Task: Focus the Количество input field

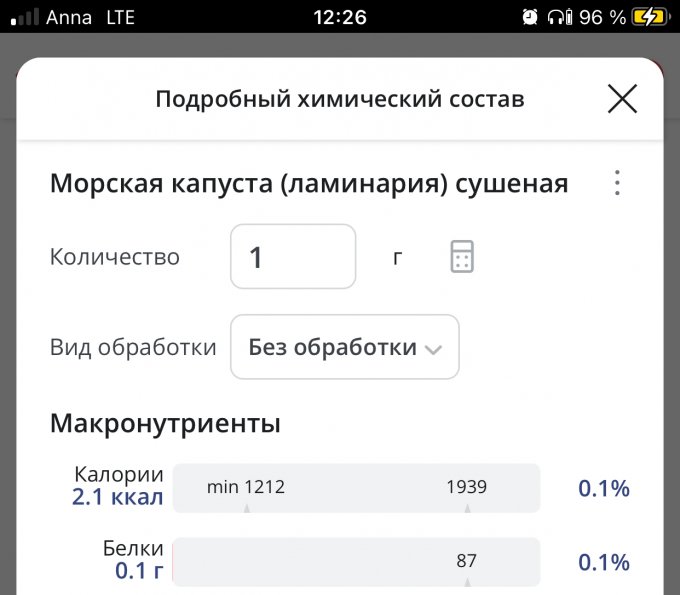Action: [293, 257]
